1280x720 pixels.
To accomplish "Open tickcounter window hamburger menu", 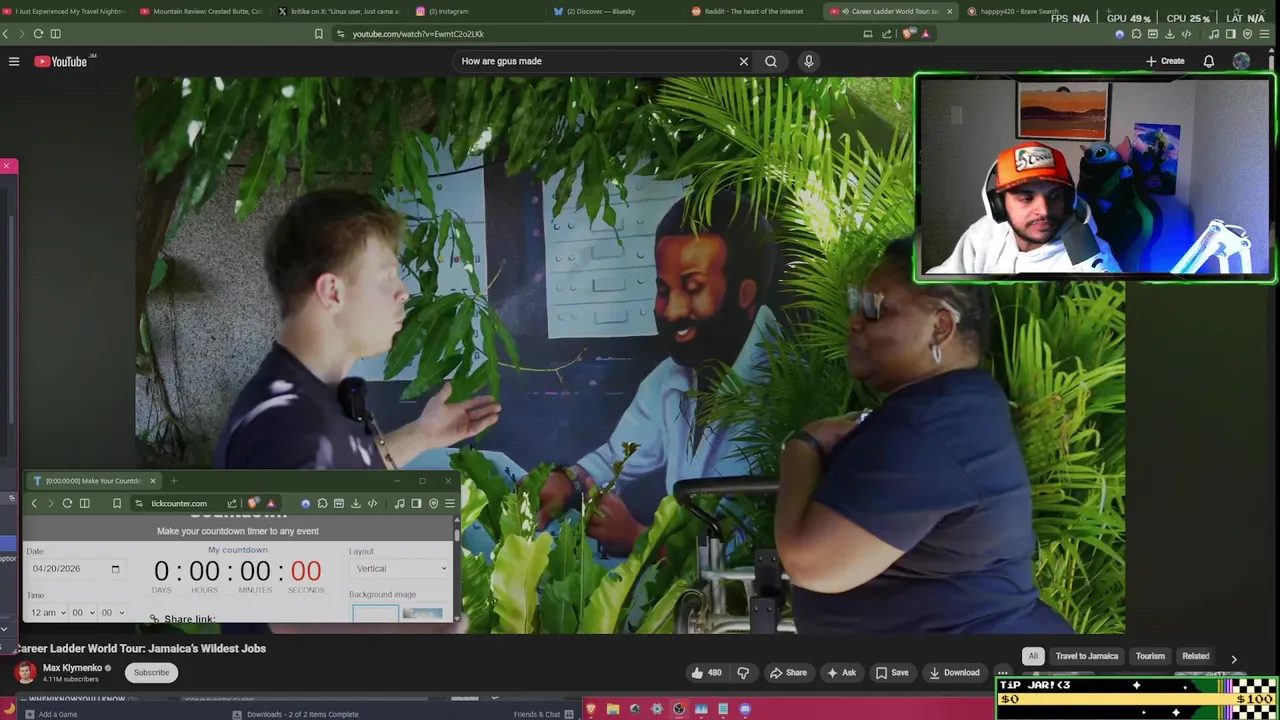I will [x=450, y=503].
